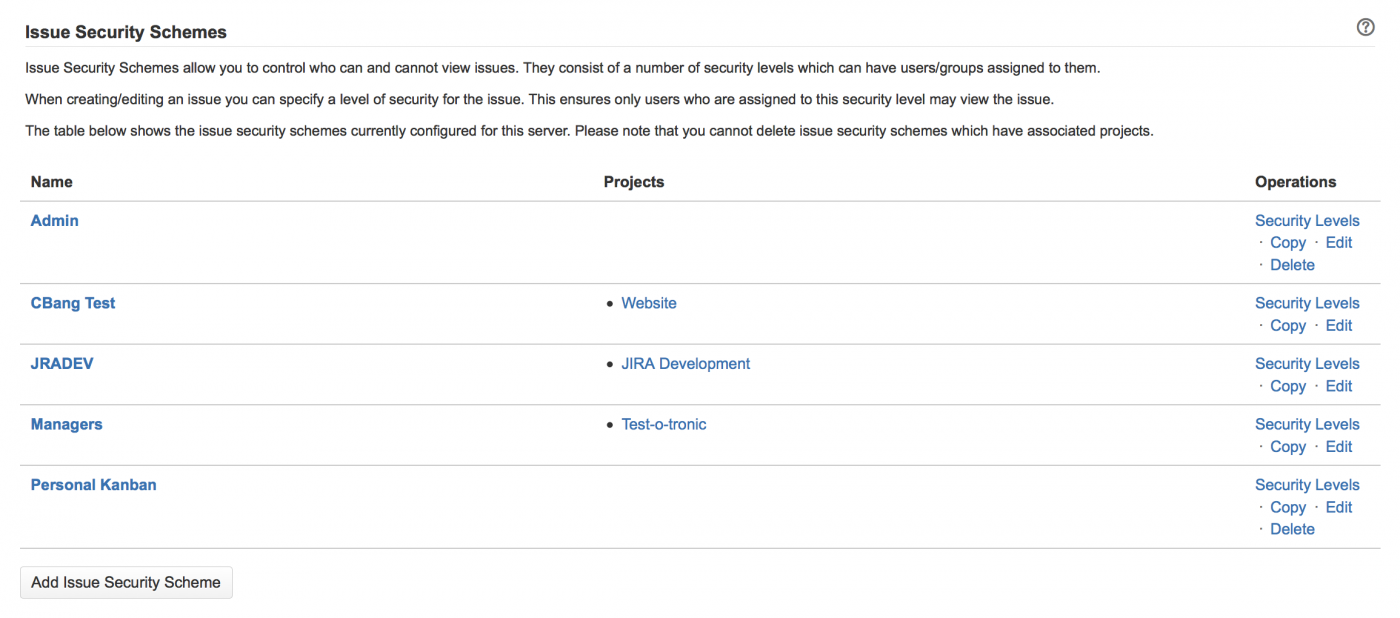Delete the Admin security scheme
This screenshot has height=618, width=1400.
[x=1292, y=265]
